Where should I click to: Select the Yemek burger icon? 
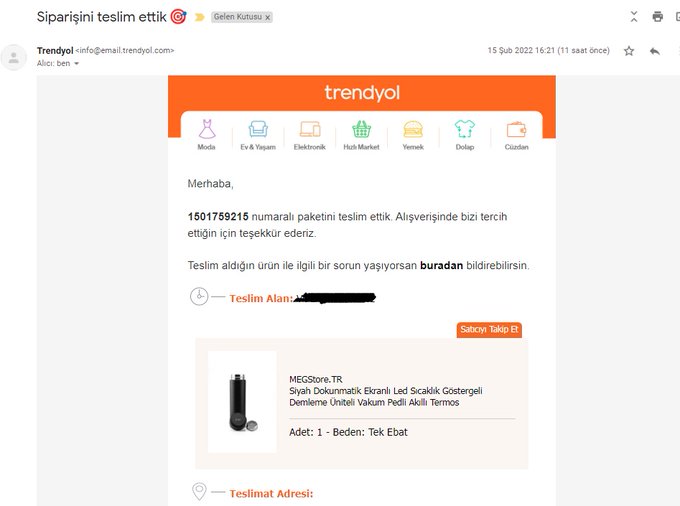point(413,129)
